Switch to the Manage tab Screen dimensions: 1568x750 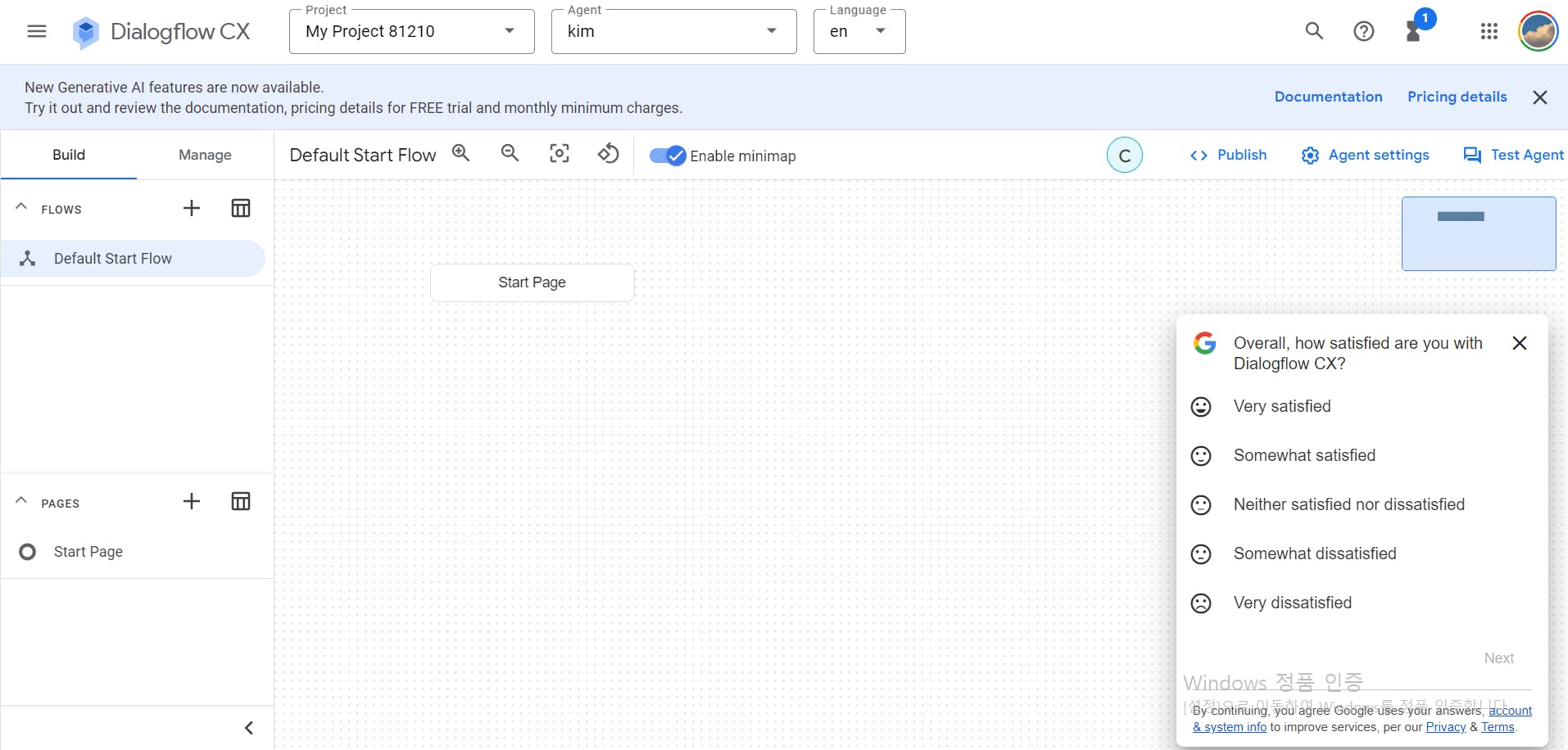pos(205,155)
